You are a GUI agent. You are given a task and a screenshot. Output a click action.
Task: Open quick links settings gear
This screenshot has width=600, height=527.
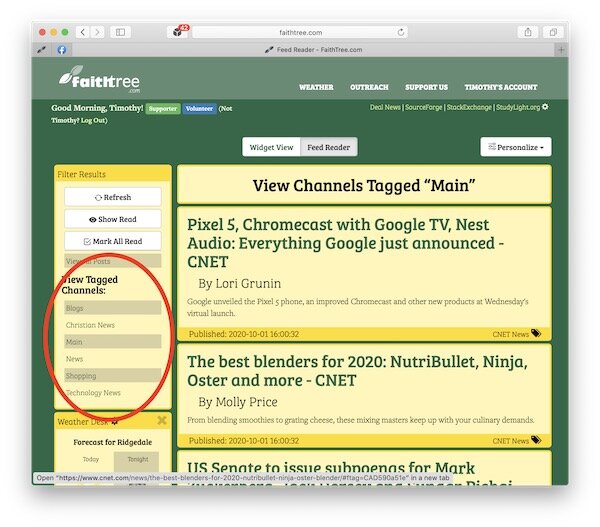pos(545,107)
